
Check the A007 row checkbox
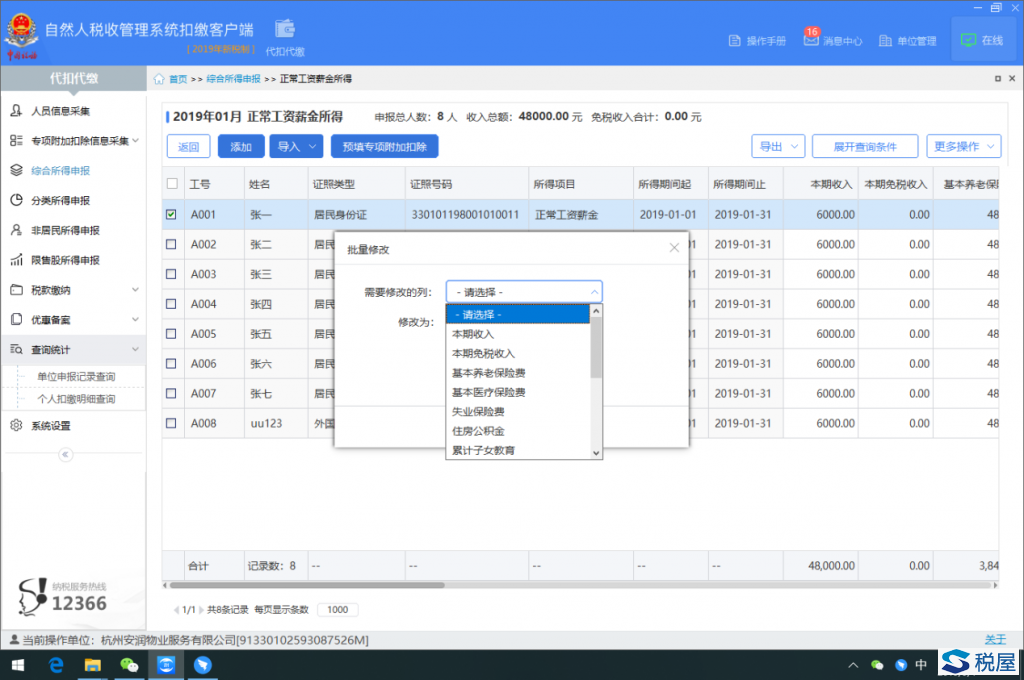171,393
